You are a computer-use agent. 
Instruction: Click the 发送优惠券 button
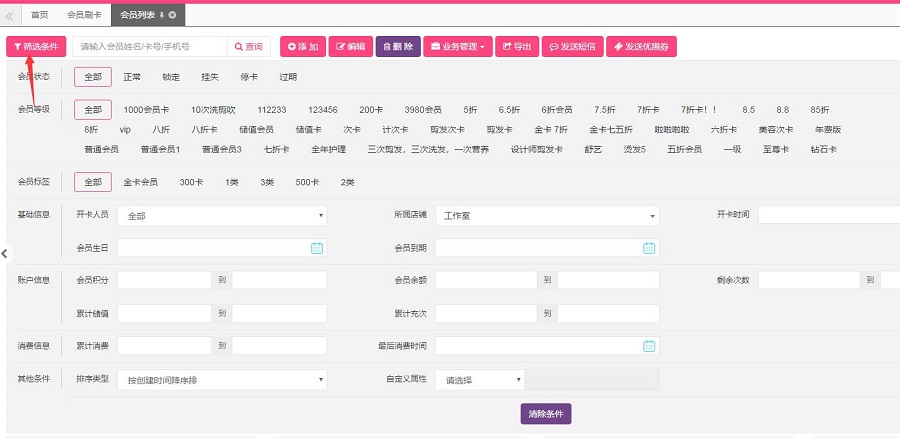(641, 46)
